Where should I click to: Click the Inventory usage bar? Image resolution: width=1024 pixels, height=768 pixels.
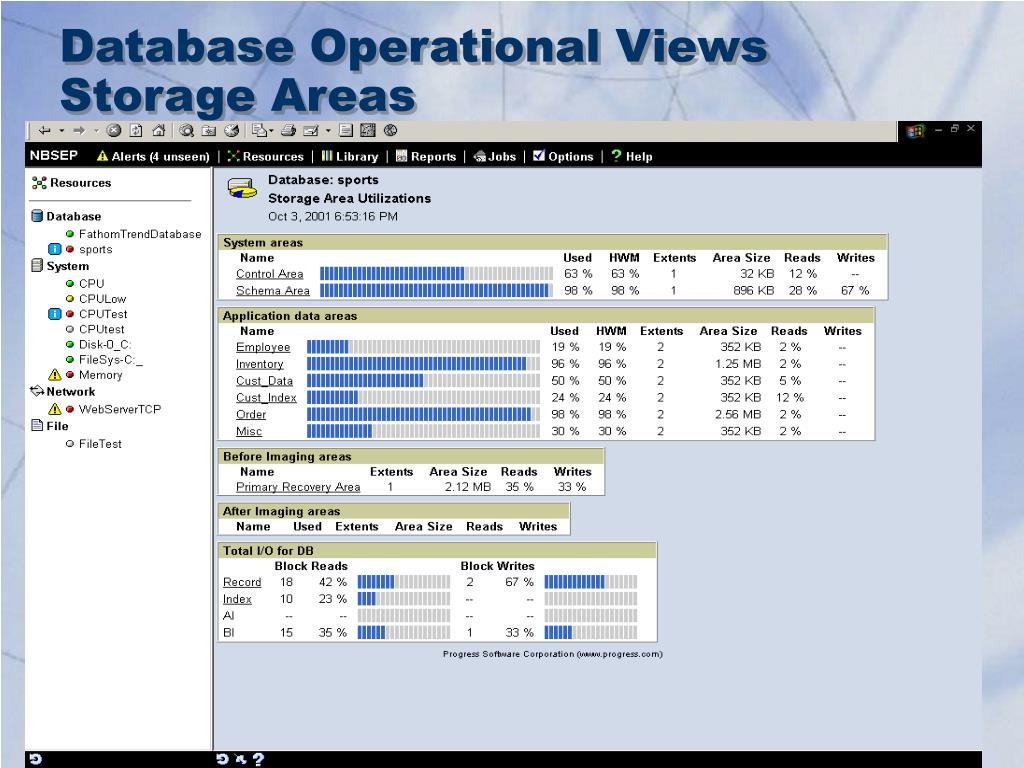(x=423, y=364)
